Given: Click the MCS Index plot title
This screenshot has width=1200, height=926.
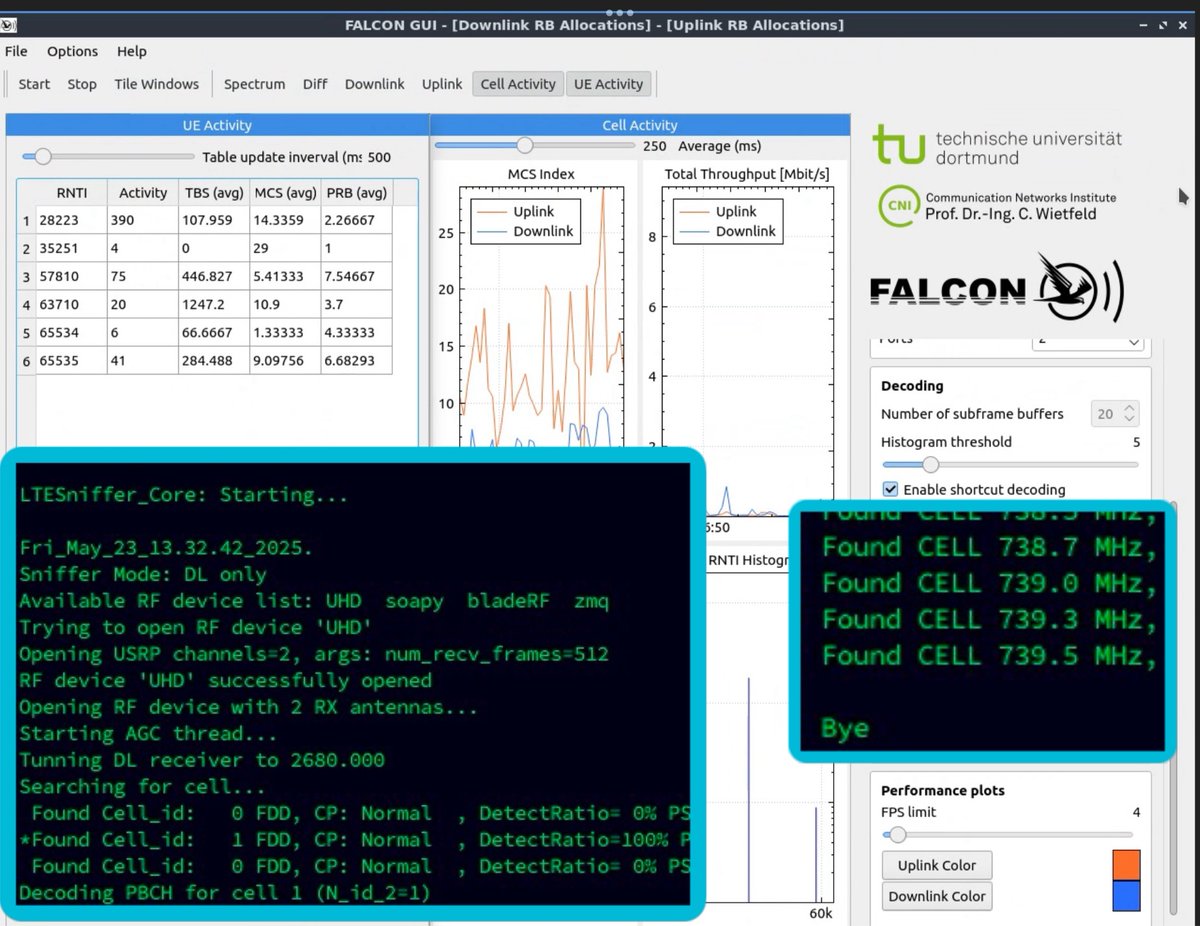Looking at the screenshot, I should 541,174.
